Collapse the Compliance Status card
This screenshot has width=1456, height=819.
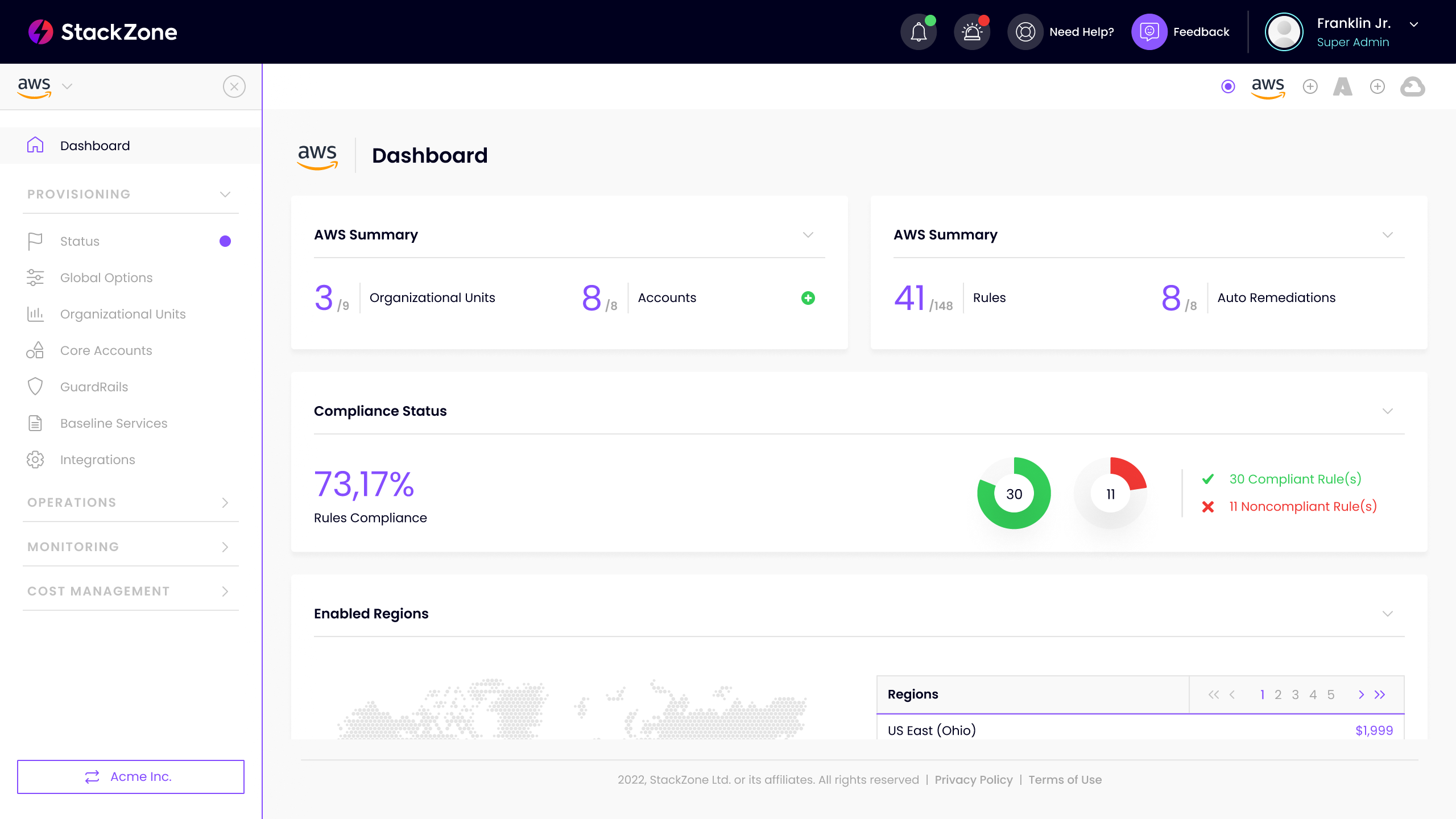tap(1388, 411)
